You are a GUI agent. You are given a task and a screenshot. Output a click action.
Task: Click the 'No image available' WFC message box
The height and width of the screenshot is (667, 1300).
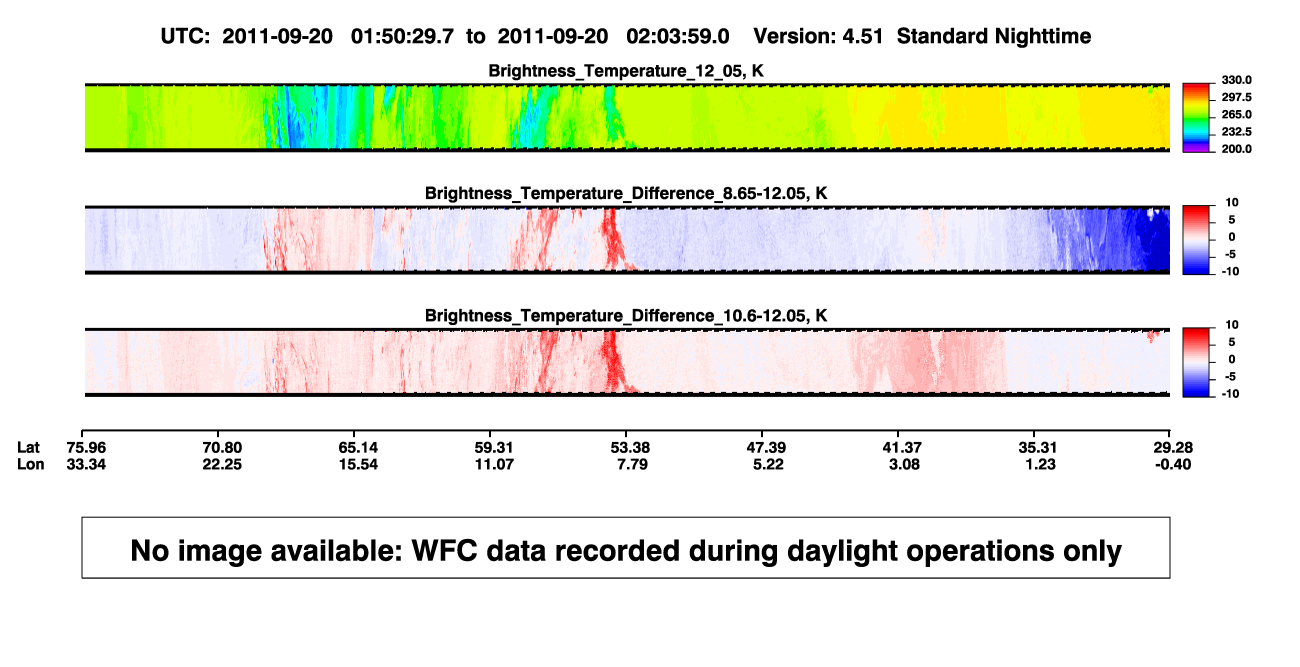pos(626,547)
